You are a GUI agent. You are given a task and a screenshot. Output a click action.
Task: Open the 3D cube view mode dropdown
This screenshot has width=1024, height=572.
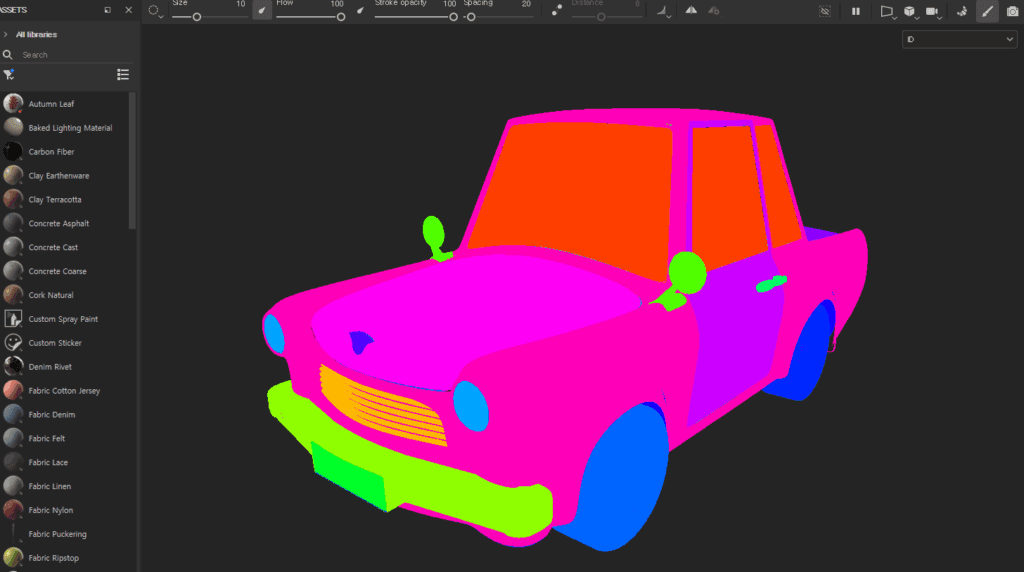point(910,12)
